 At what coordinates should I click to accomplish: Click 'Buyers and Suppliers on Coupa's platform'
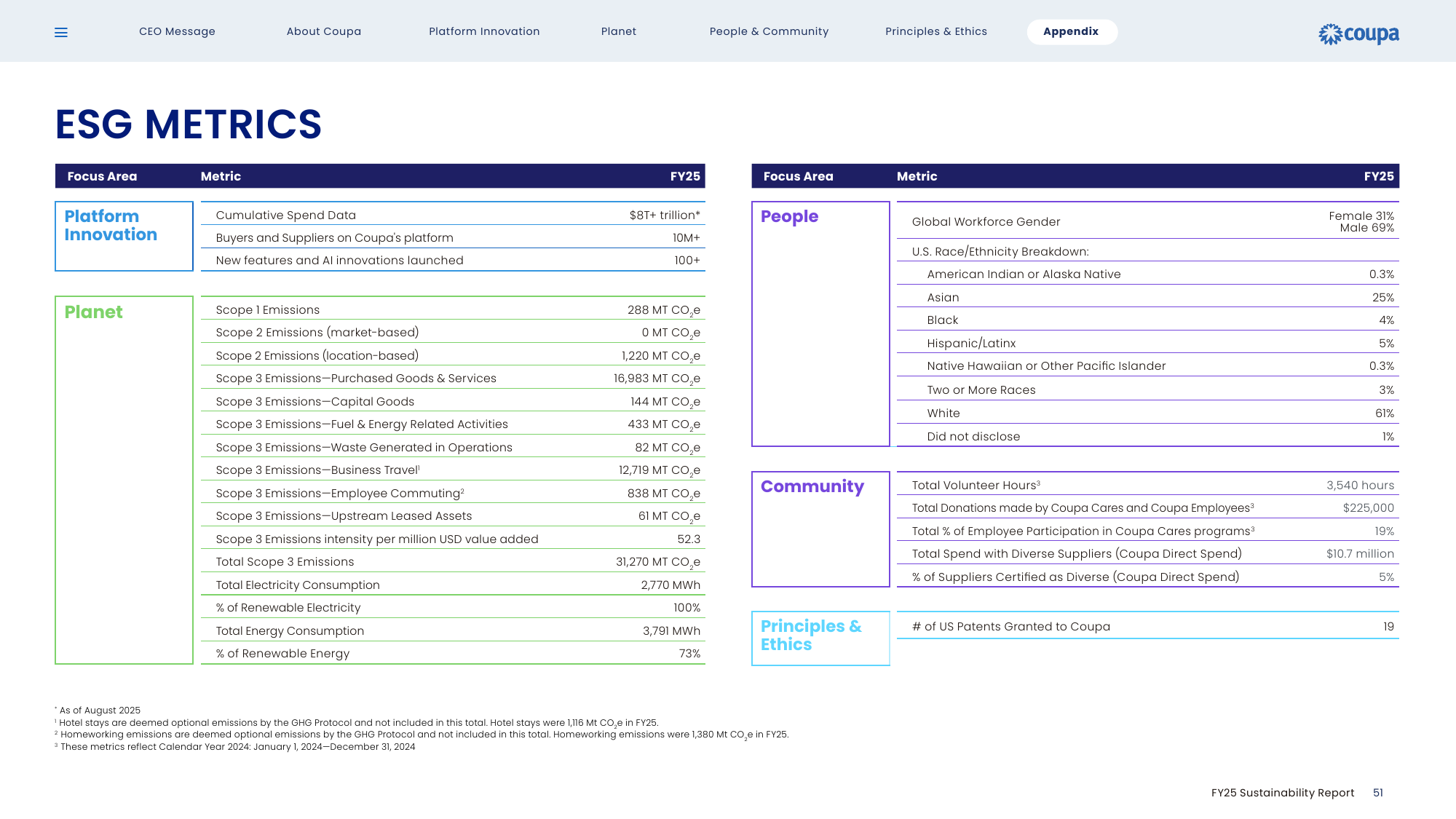[334, 238]
